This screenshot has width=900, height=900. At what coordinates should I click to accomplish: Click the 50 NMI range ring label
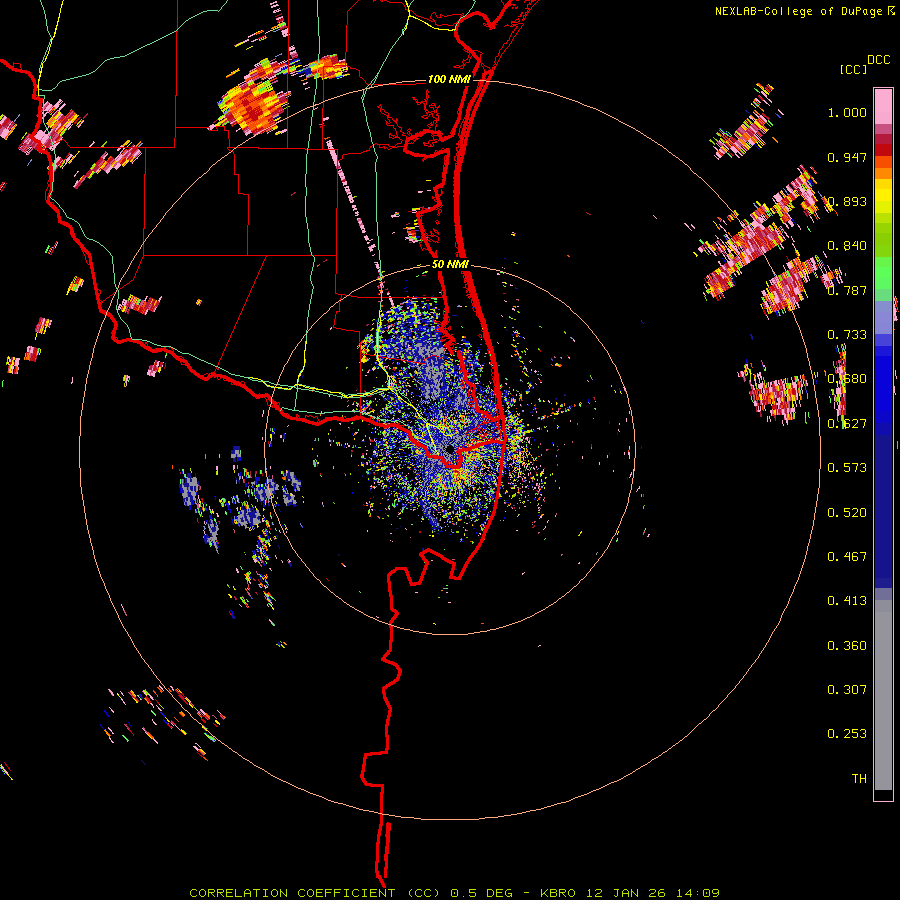point(450,264)
